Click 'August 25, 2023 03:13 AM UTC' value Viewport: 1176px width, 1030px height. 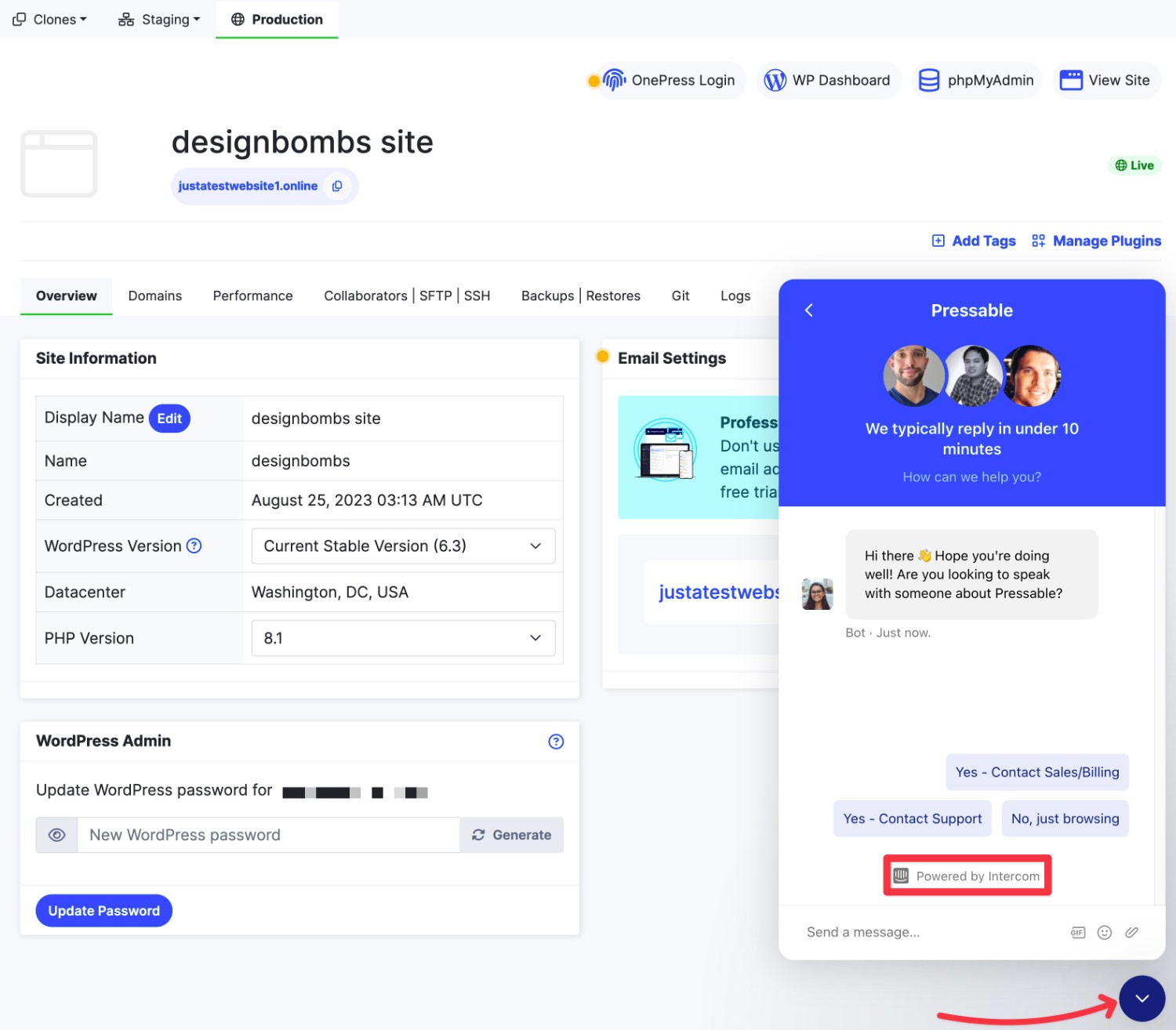click(367, 500)
